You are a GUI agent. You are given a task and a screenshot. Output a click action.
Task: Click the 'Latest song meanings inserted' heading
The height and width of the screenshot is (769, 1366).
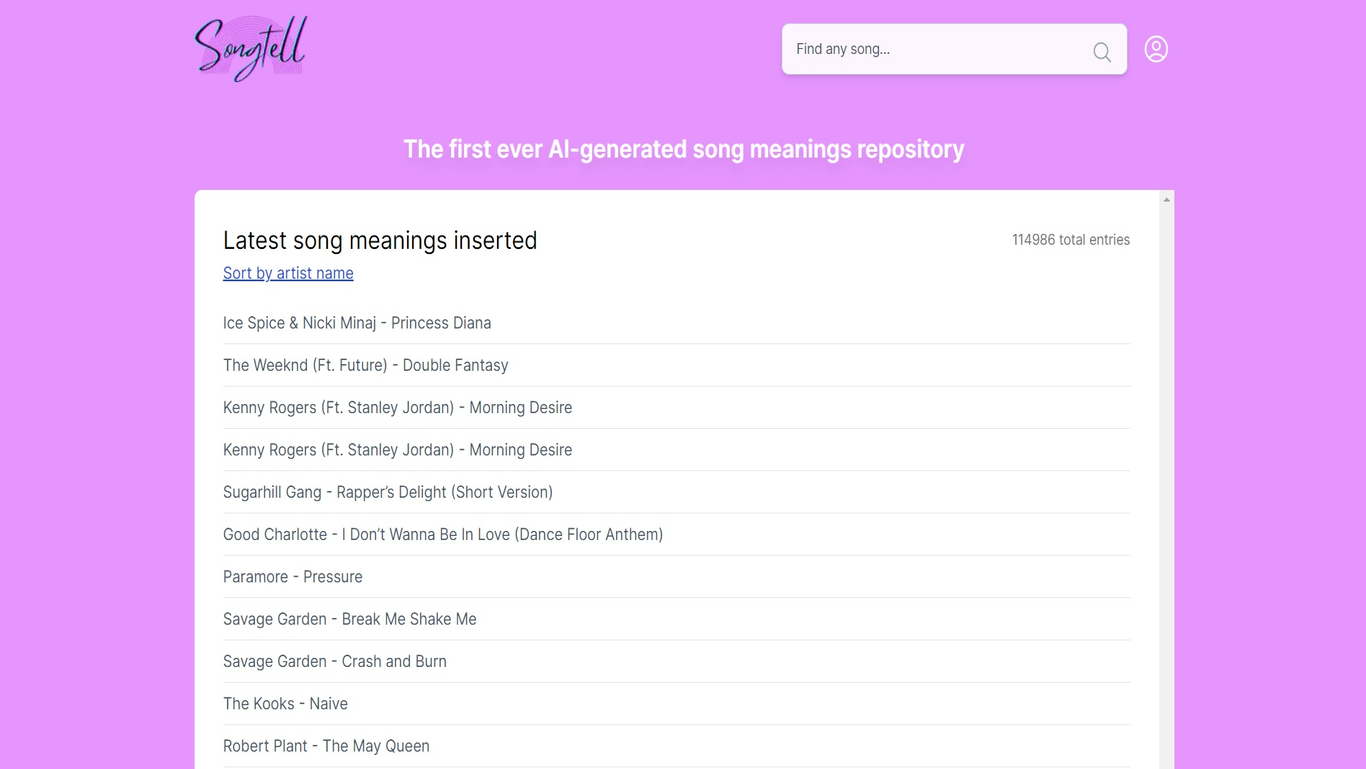(380, 240)
